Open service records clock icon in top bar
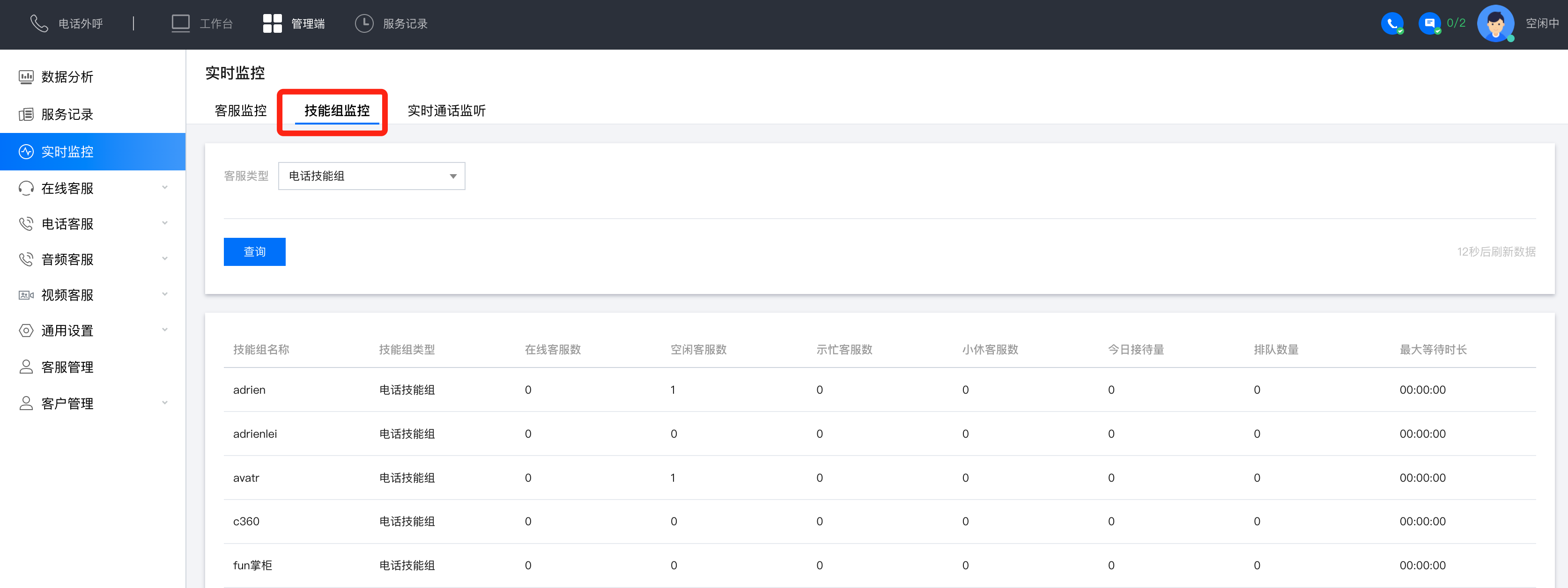Image resolution: width=1568 pixels, height=588 pixels. click(364, 24)
